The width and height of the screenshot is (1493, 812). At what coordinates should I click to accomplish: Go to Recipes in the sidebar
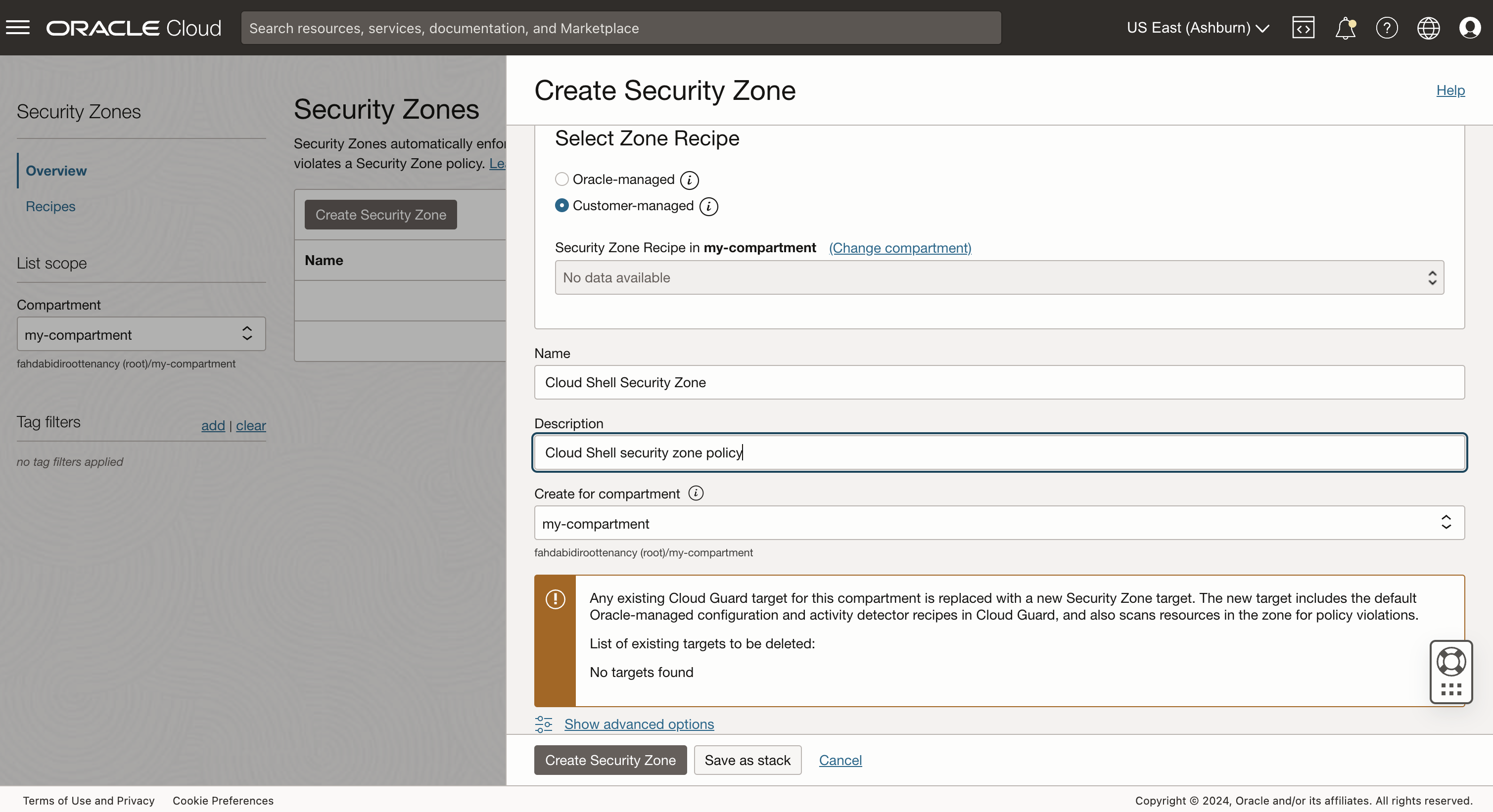[50, 206]
